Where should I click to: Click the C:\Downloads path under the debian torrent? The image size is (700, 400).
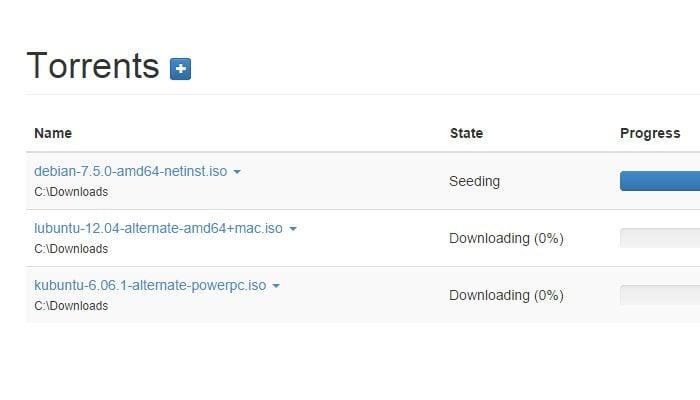point(71,192)
